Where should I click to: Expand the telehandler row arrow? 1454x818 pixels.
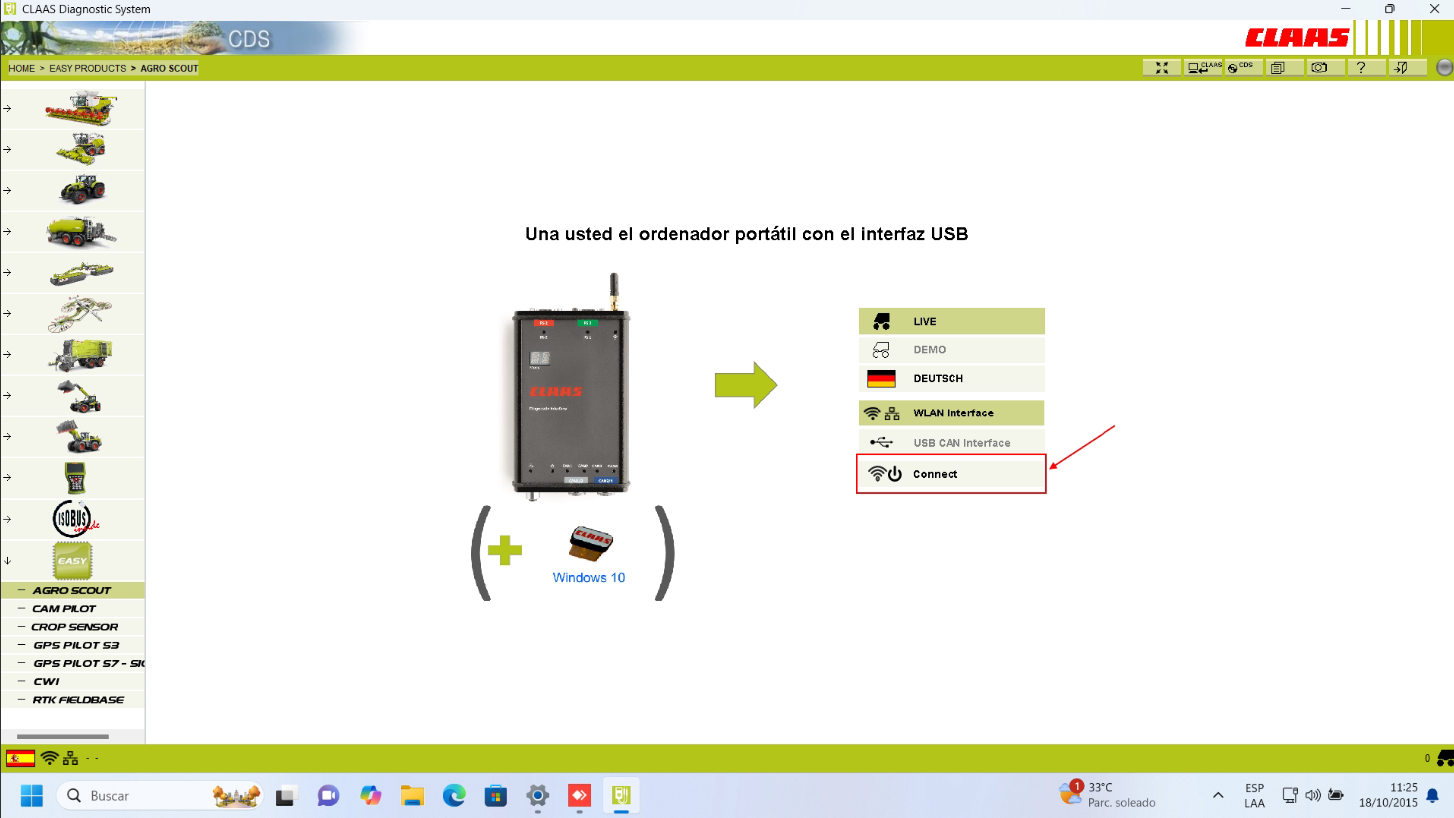[x=7, y=395]
